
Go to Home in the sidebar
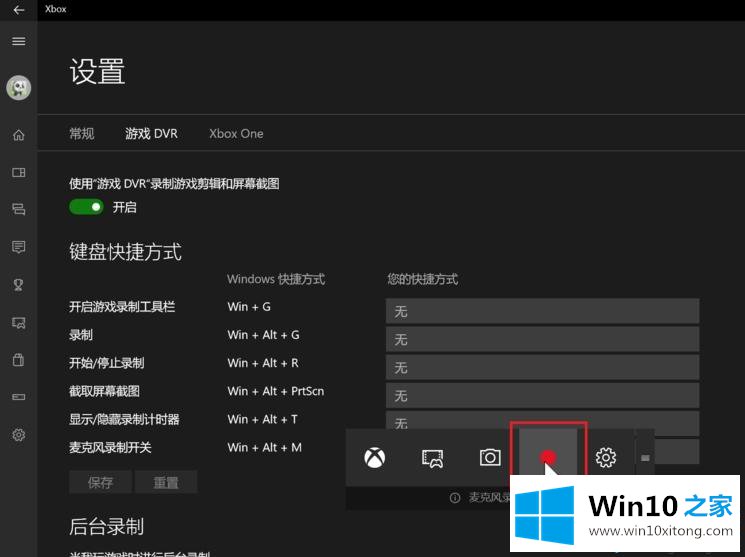[19, 135]
